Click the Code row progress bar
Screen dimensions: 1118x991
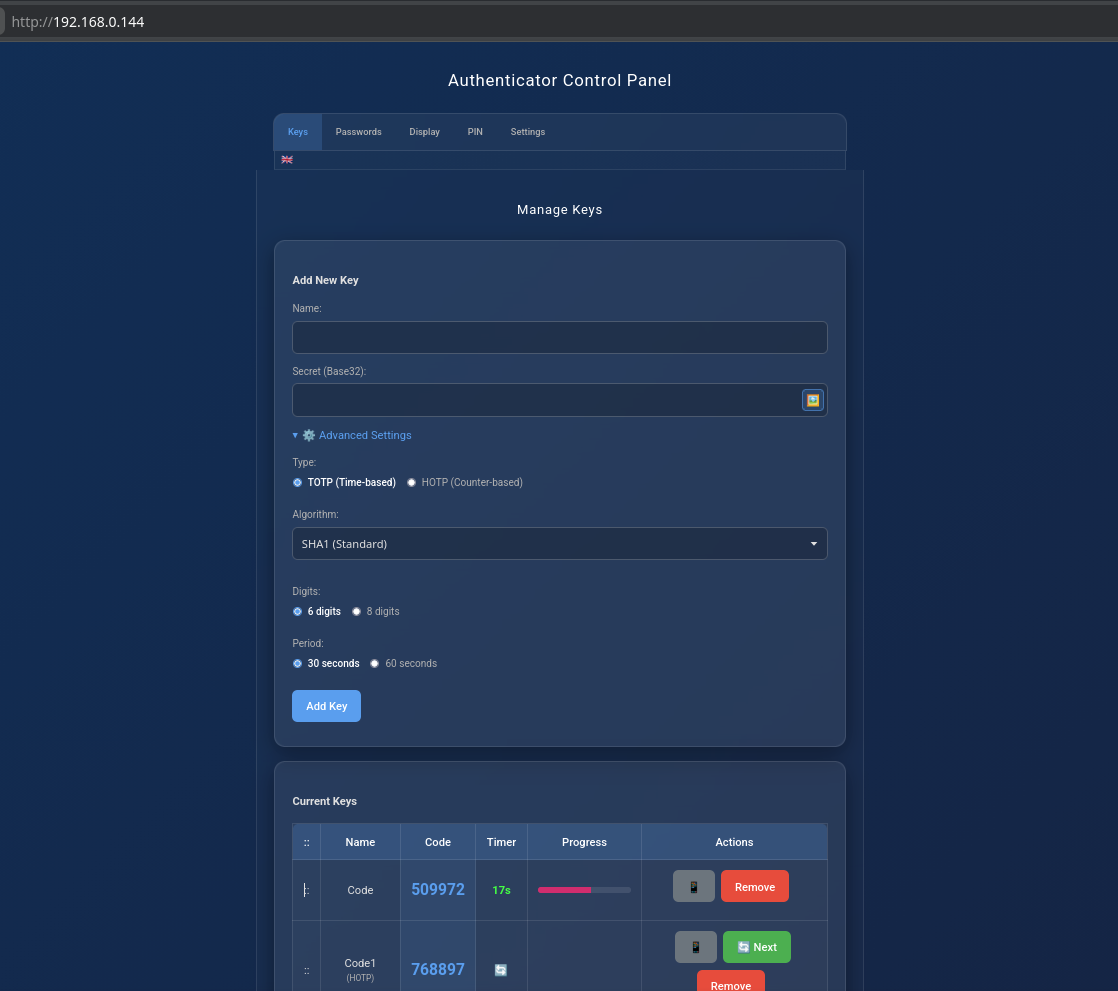click(584, 890)
